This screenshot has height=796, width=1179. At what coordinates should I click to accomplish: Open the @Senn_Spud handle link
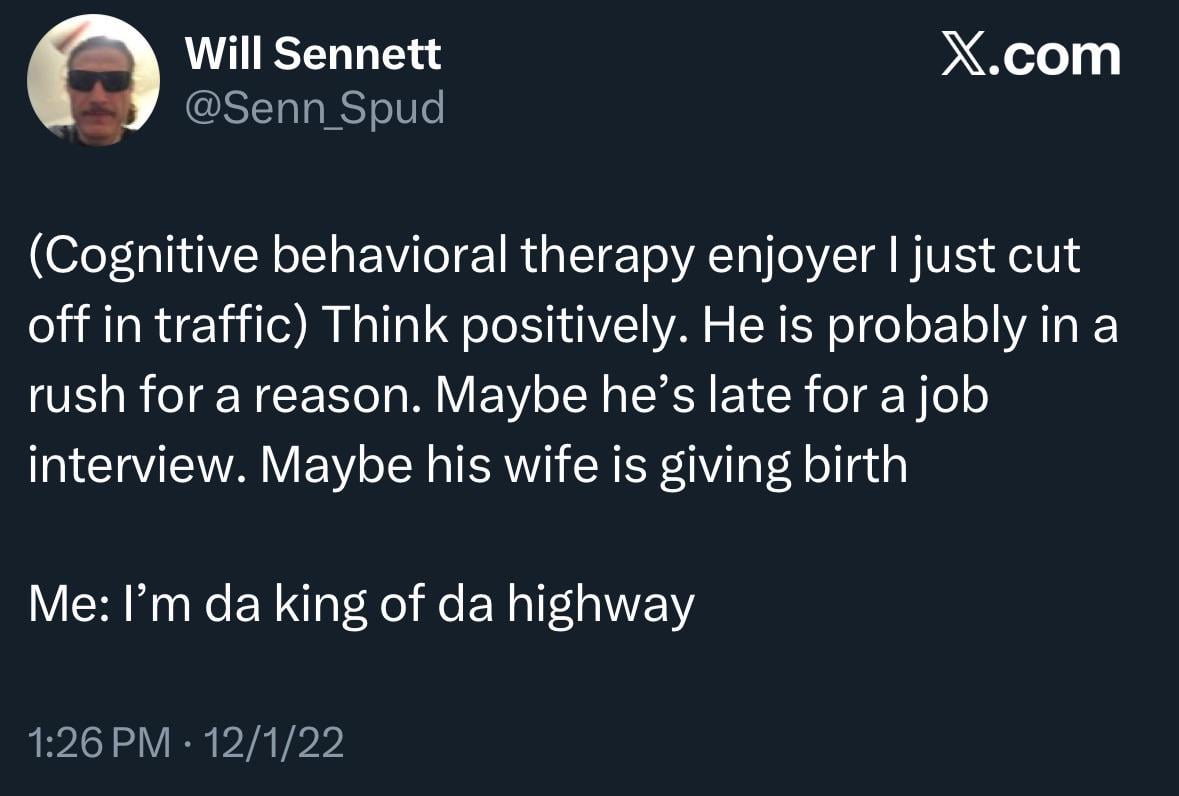(x=315, y=107)
